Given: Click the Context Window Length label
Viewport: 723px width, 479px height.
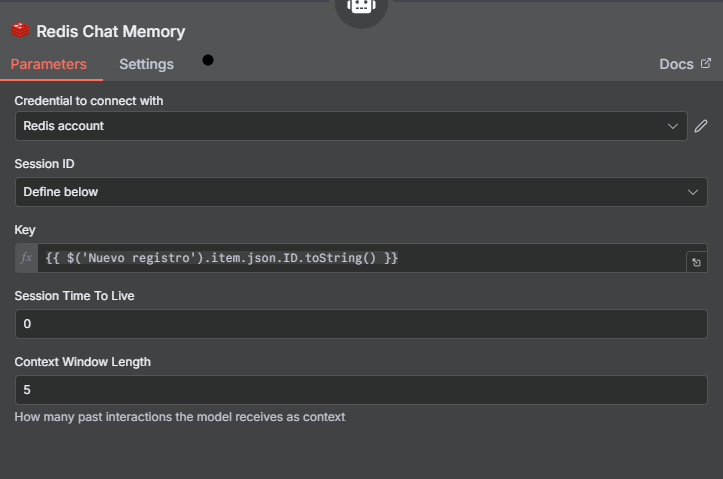Looking at the screenshot, I should click(83, 362).
